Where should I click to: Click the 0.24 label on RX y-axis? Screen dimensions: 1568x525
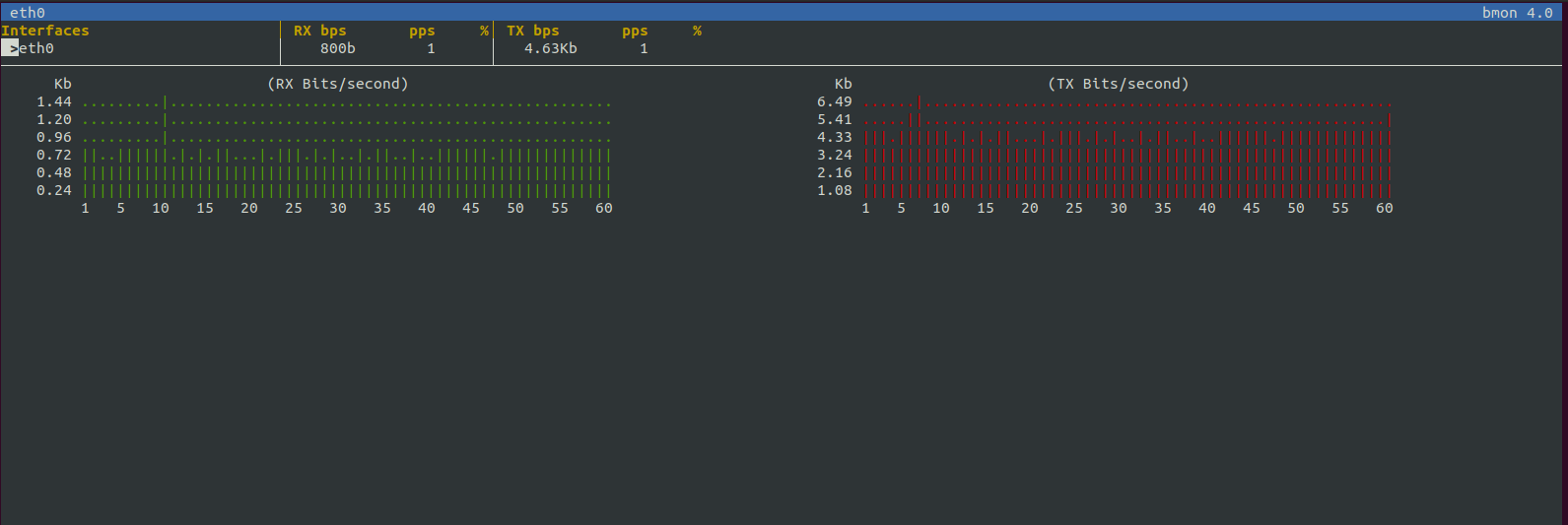54,190
